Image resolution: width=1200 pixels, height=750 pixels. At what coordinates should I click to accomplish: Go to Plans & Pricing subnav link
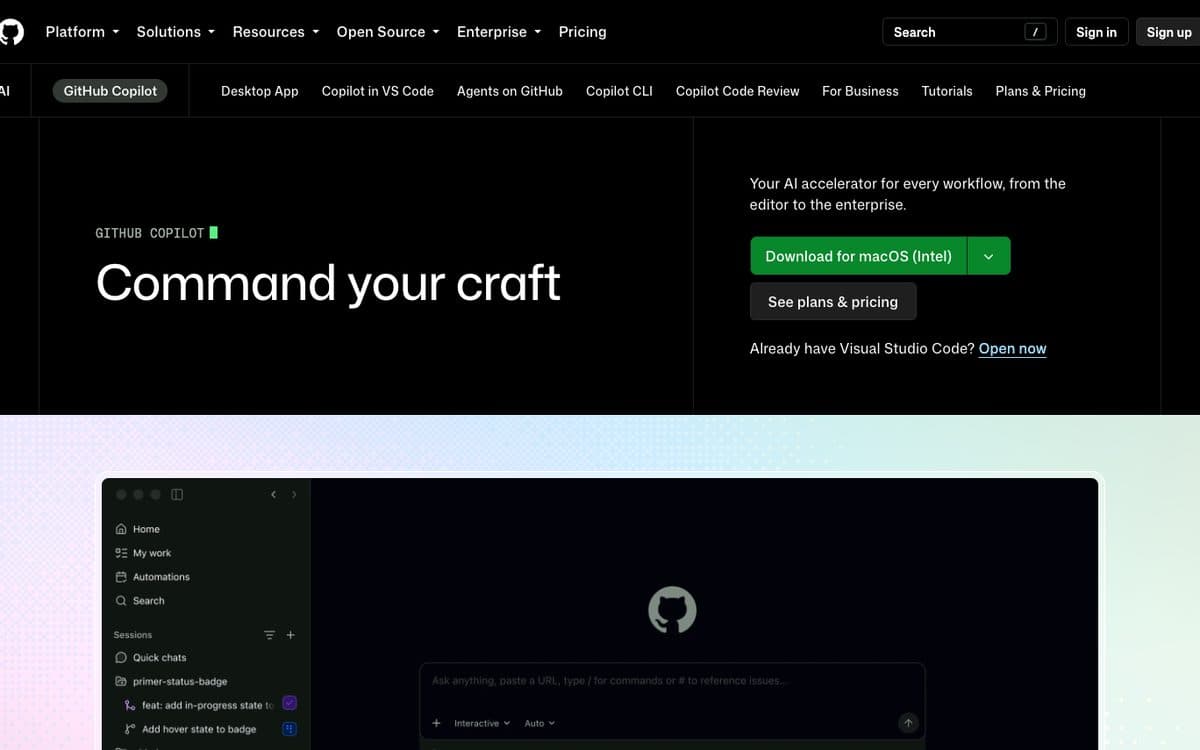[x=1040, y=91]
